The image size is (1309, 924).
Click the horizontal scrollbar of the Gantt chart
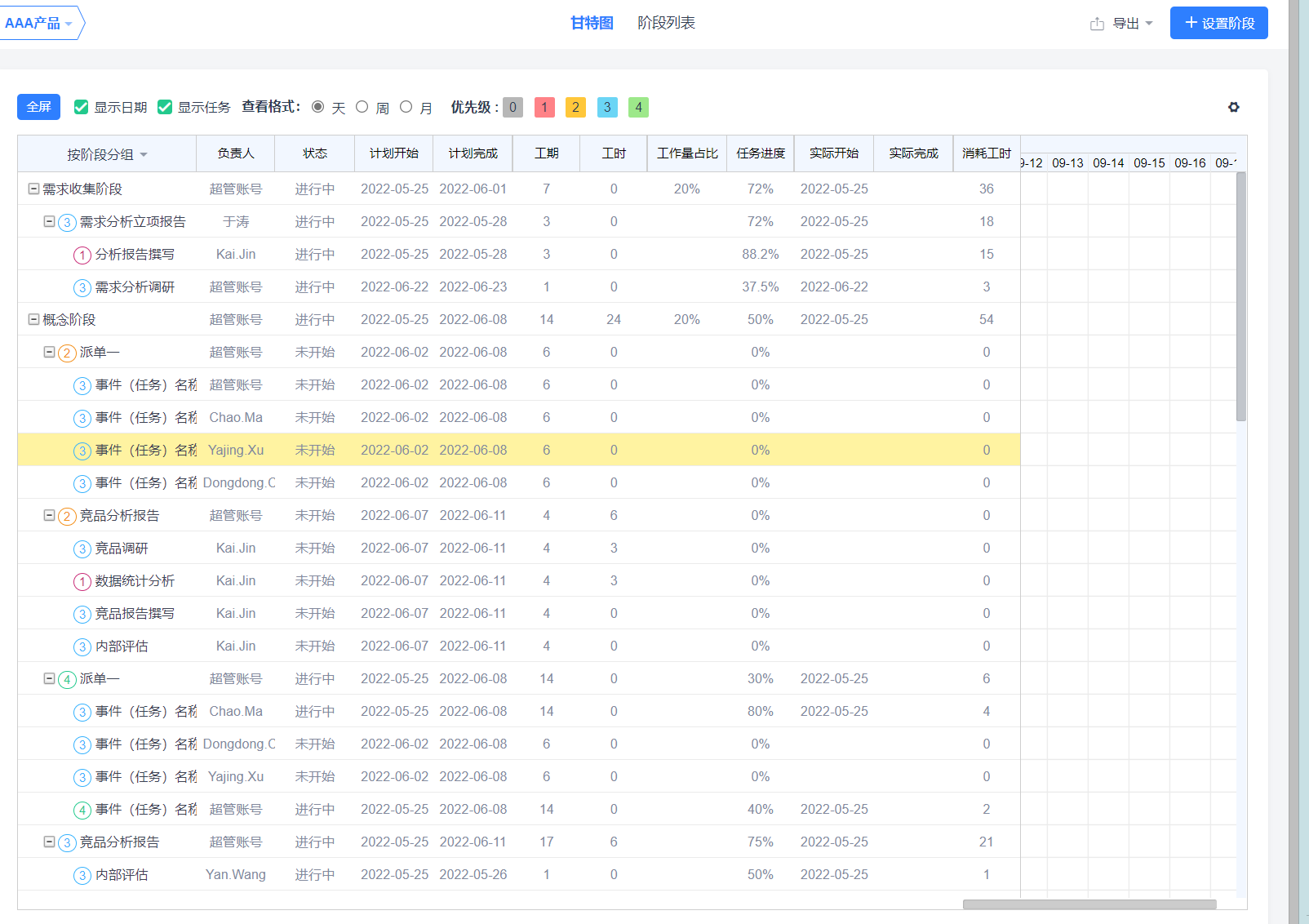pyautogui.click(x=1089, y=904)
